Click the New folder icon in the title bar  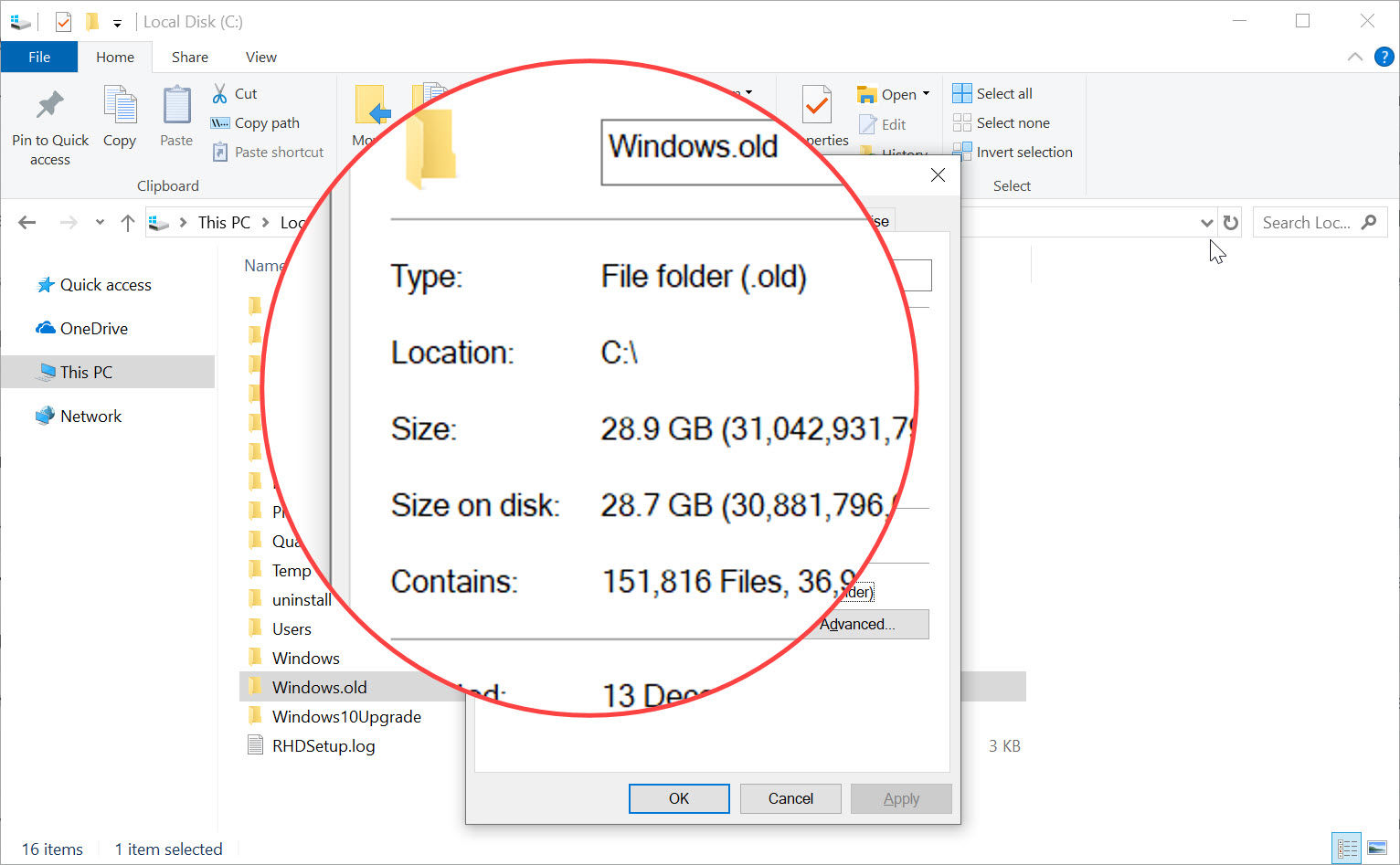click(91, 21)
